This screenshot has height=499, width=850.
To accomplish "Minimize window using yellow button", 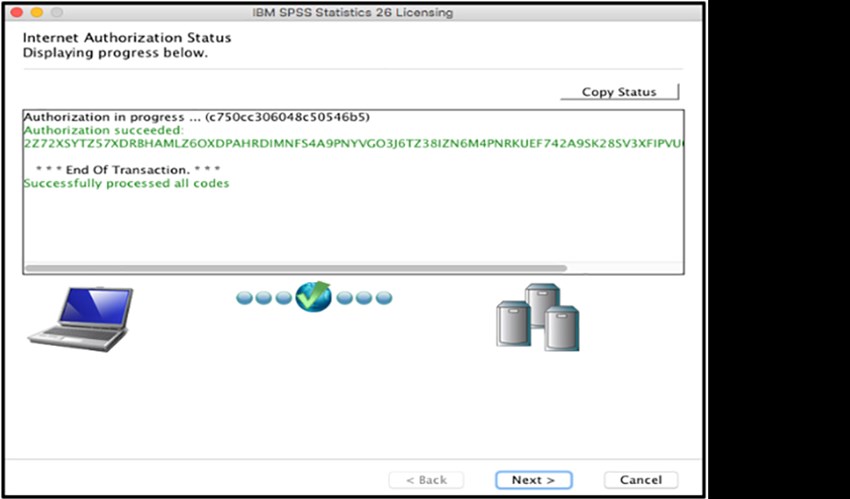I will [37, 12].
